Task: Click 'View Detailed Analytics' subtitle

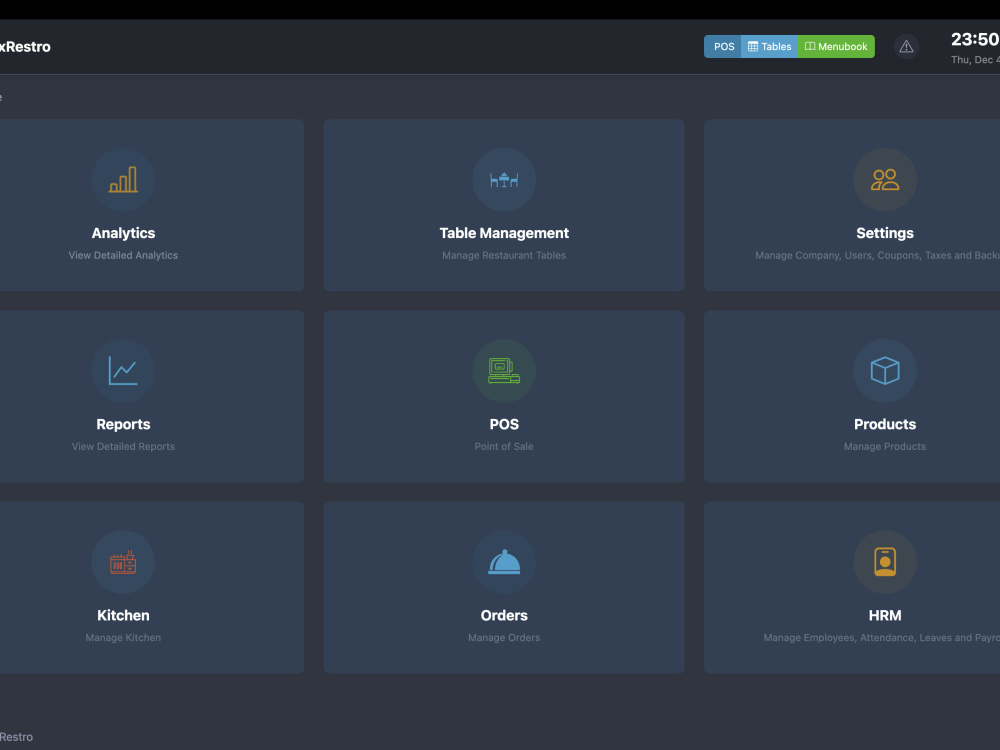Action: [123, 255]
